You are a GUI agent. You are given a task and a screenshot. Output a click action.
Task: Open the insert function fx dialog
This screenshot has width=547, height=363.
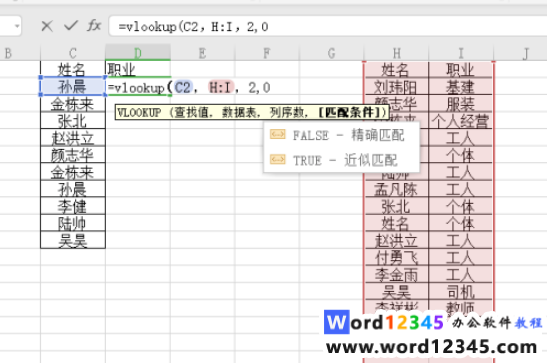pyautogui.click(x=94, y=25)
